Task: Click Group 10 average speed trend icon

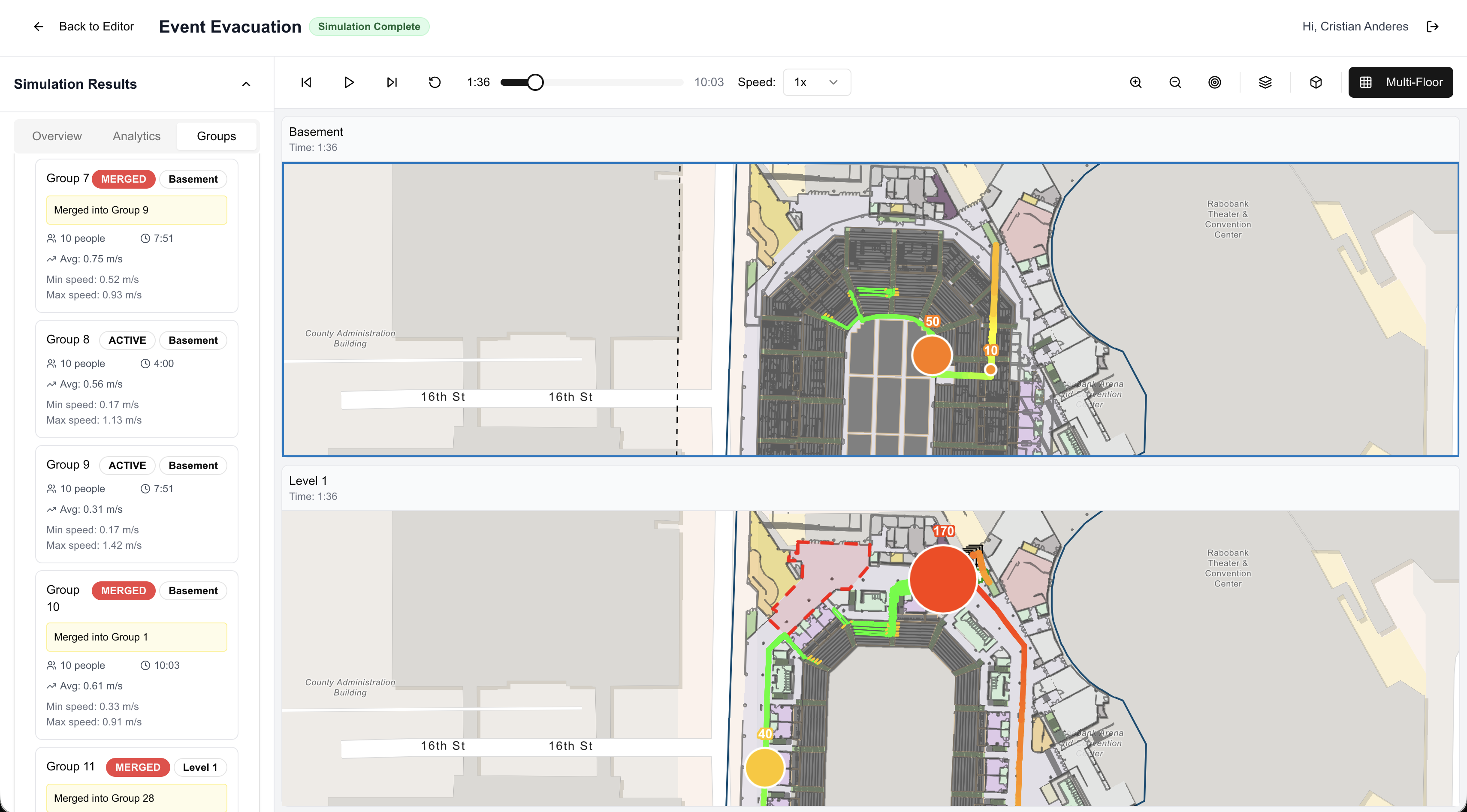Action: pos(51,686)
